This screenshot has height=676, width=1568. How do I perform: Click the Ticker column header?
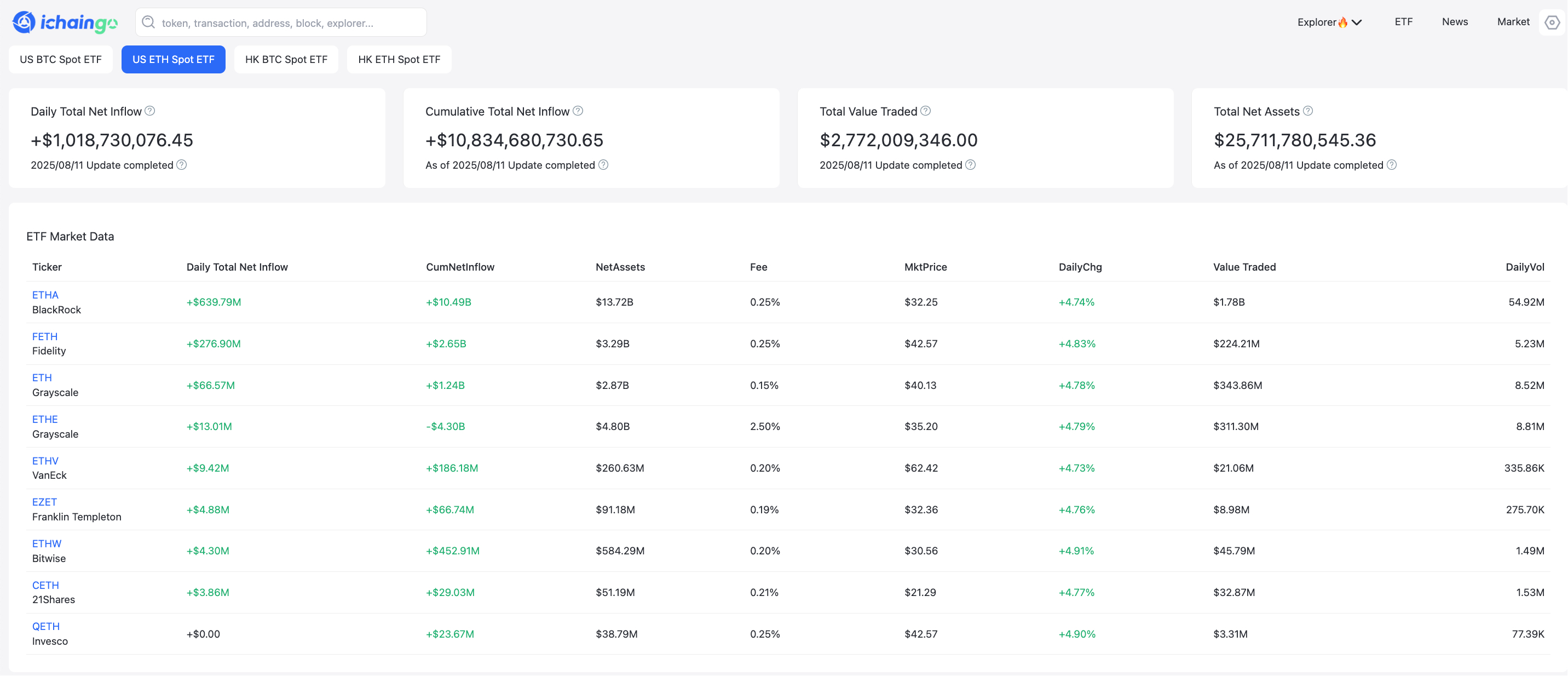click(x=47, y=267)
